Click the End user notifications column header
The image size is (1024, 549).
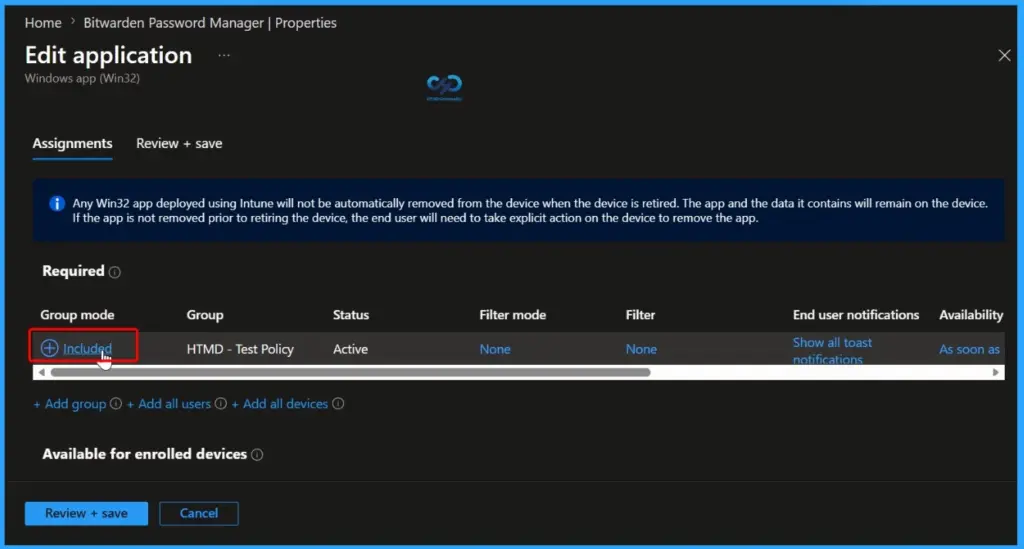tap(856, 315)
